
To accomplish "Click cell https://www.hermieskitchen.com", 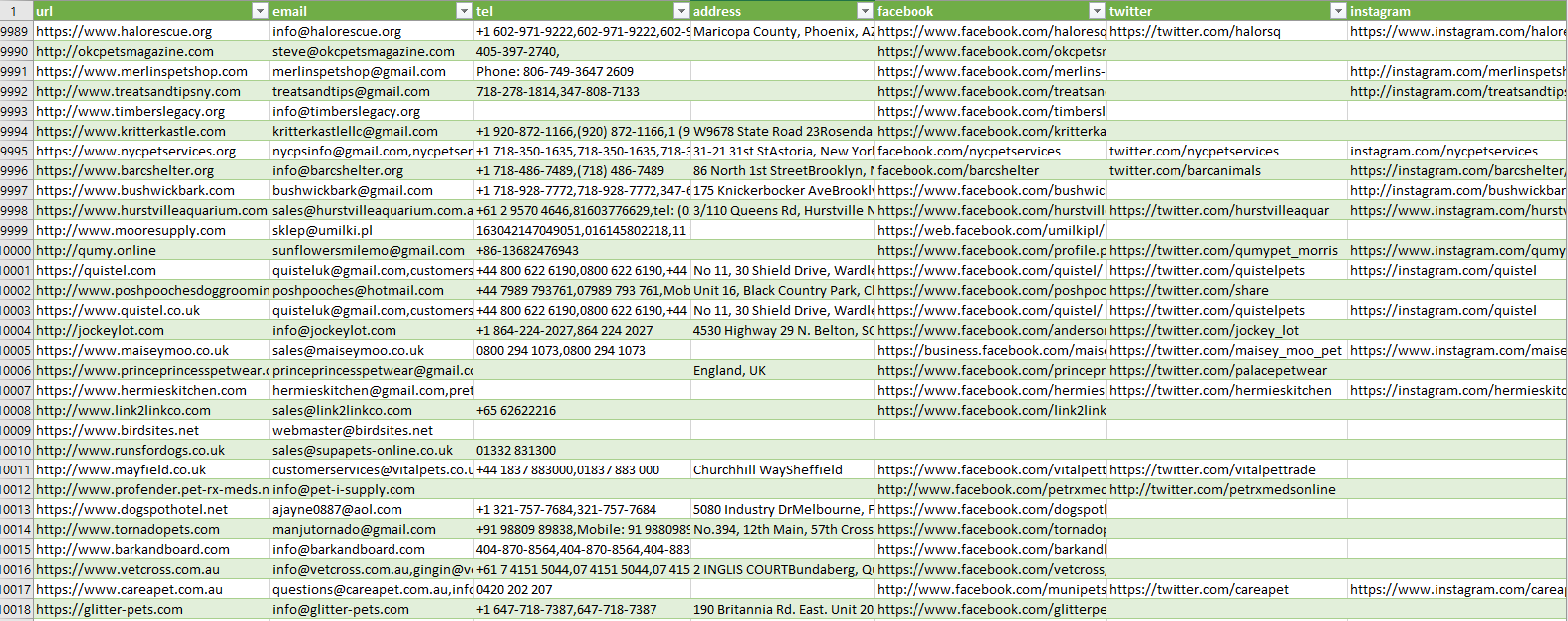I will click(x=151, y=390).
